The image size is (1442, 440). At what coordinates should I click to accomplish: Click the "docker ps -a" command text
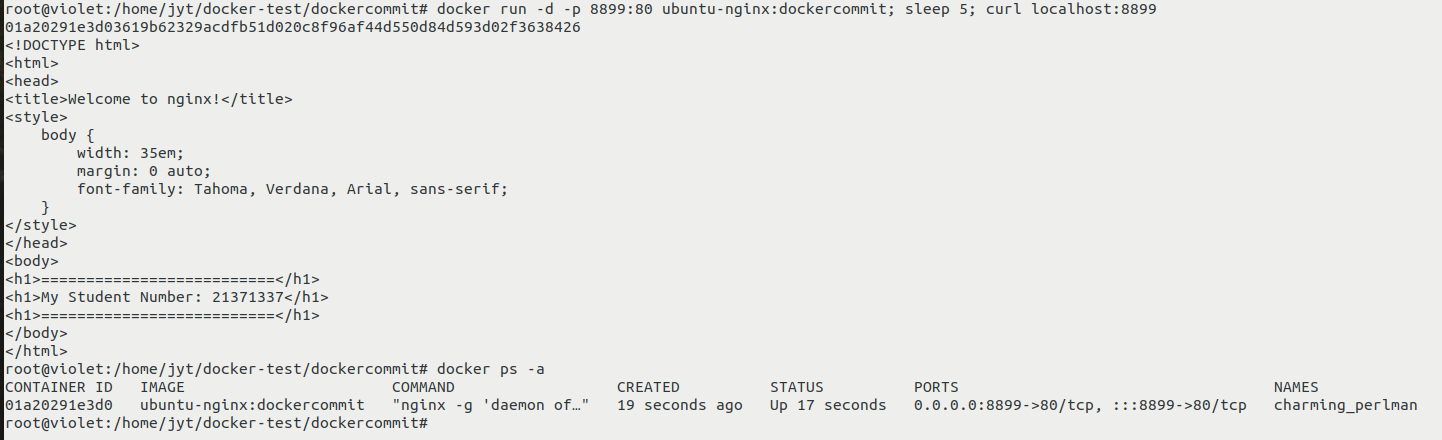coord(490,369)
